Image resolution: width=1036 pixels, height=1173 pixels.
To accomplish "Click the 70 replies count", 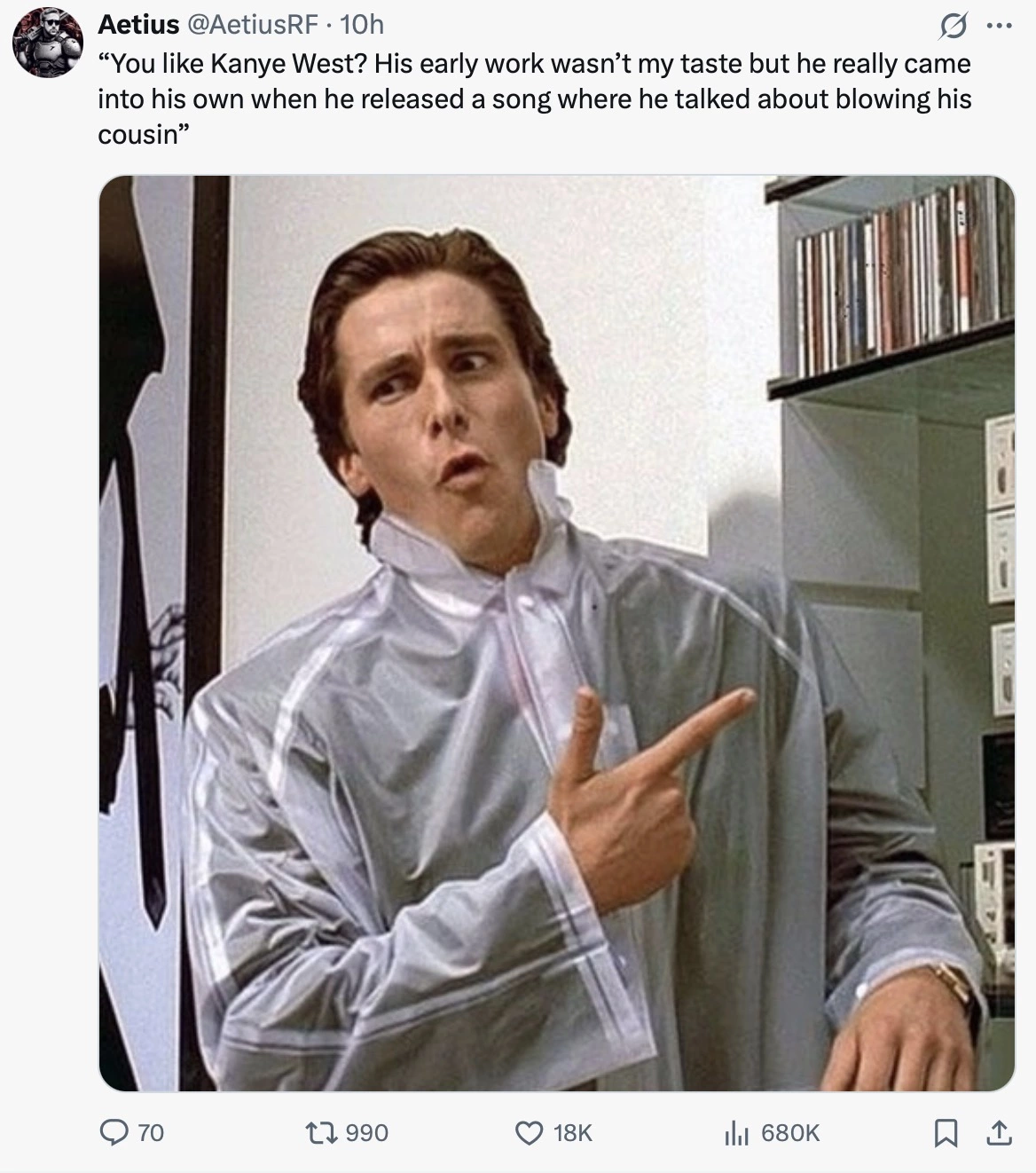I will 151,1133.
